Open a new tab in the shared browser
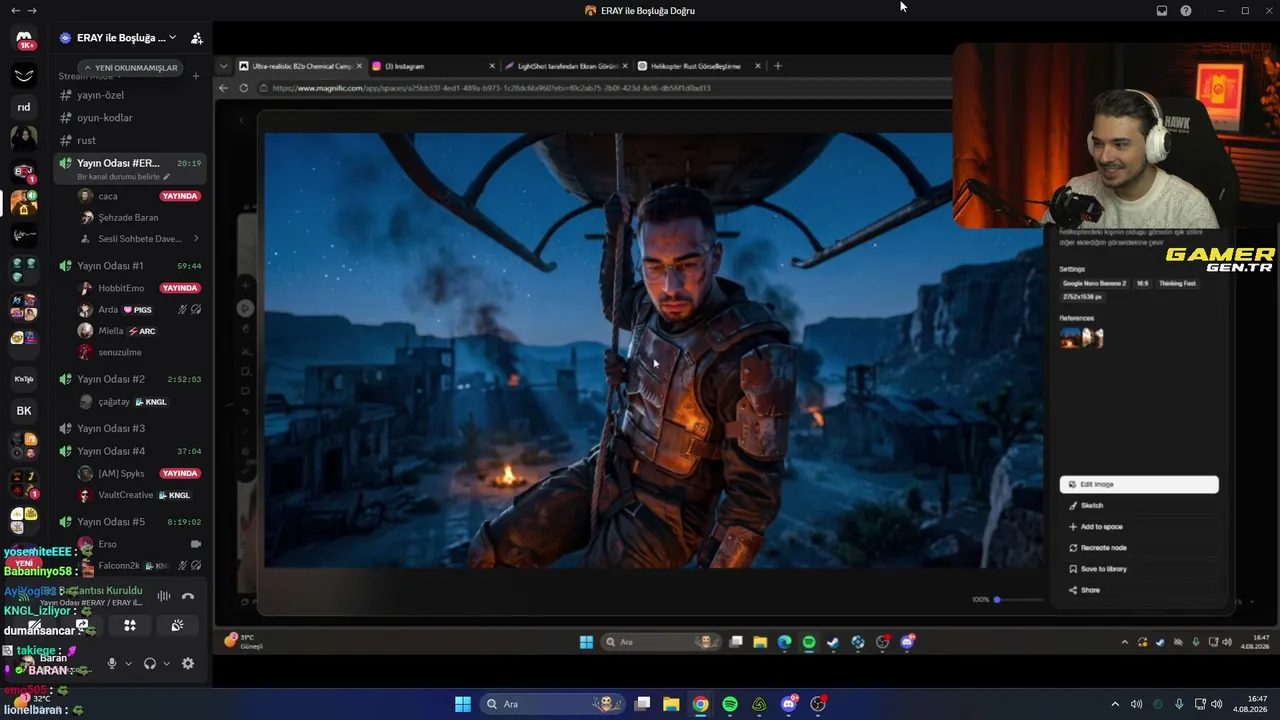This screenshot has width=1280, height=720. pyautogui.click(x=777, y=66)
